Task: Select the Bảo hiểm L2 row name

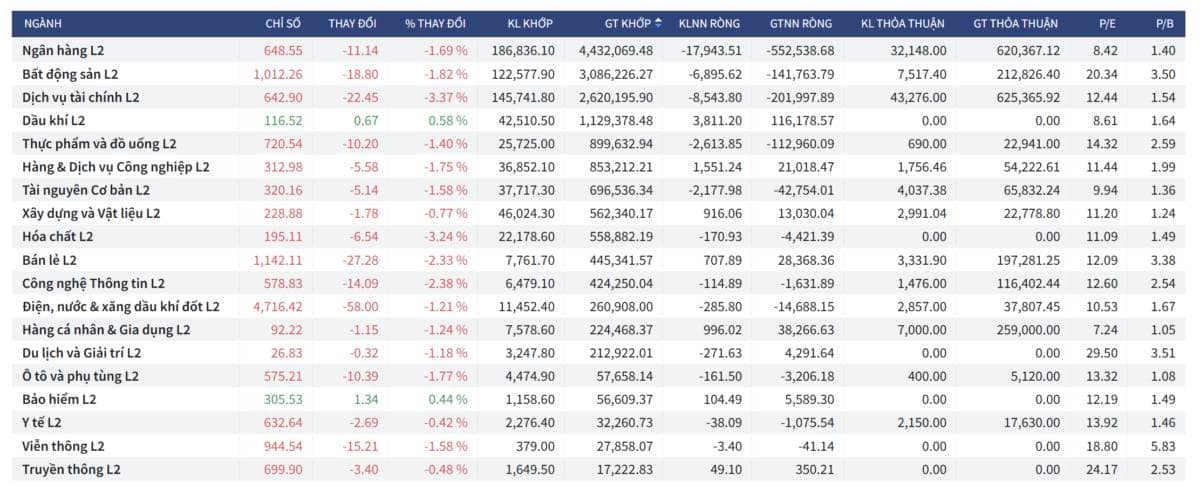Action: point(59,399)
